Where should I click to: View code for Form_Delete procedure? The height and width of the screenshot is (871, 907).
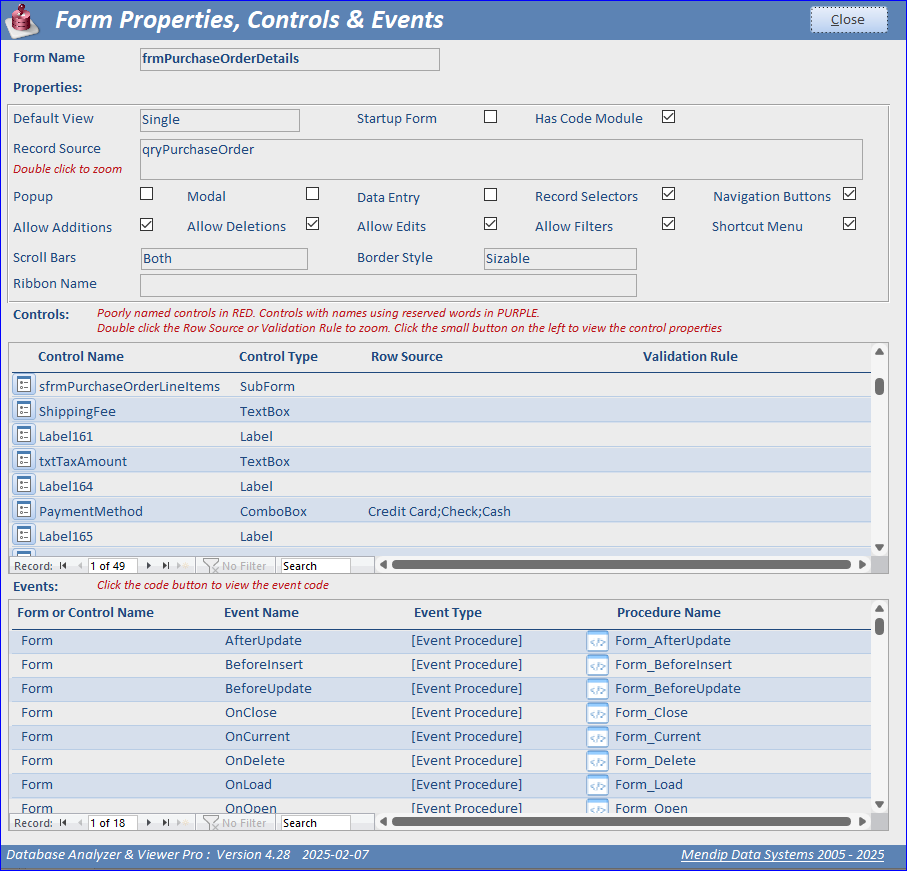(x=597, y=762)
